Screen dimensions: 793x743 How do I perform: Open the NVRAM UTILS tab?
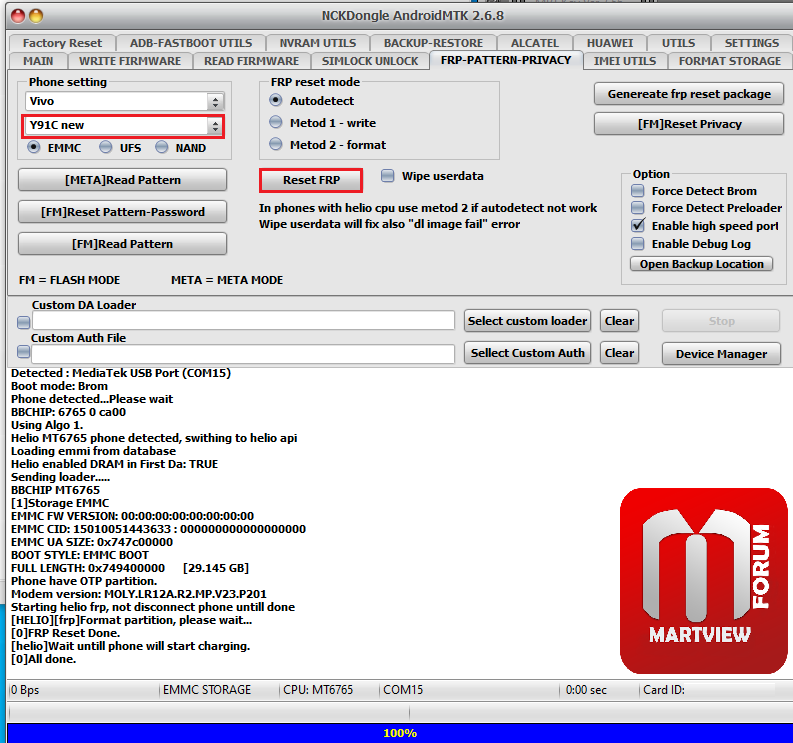(318, 43)
